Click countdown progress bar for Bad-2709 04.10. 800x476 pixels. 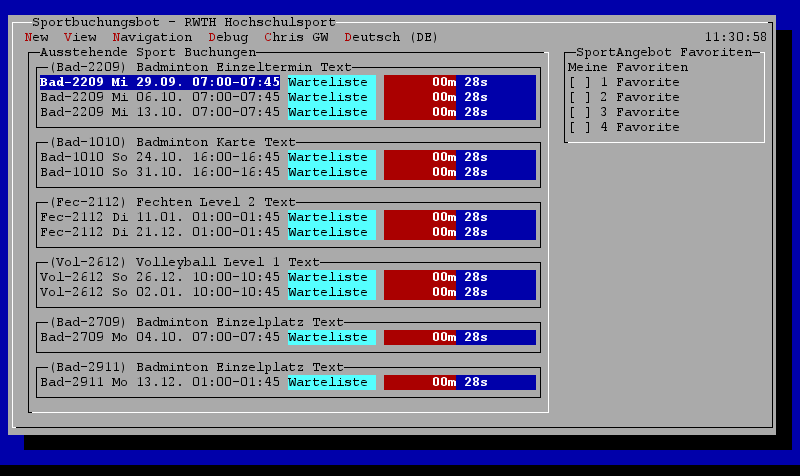tap(460, 337)
